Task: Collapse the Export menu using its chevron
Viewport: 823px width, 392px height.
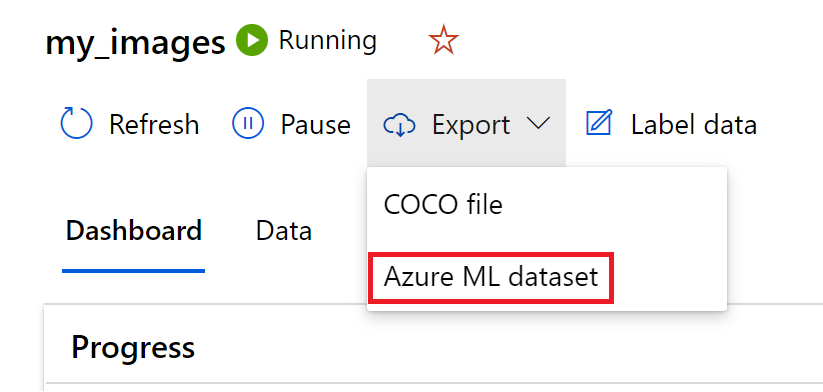Action: 537,124
